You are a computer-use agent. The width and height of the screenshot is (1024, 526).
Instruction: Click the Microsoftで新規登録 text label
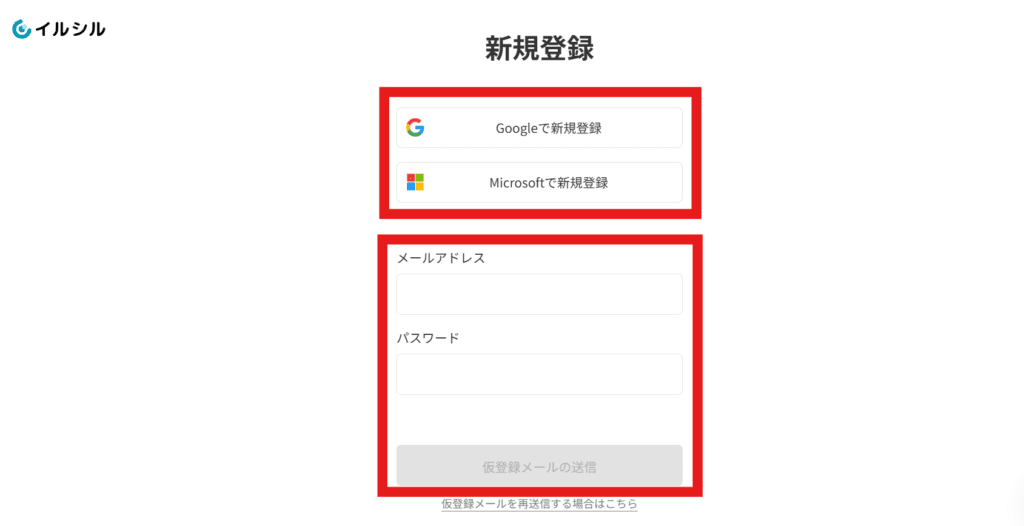[x=549, y=184]
